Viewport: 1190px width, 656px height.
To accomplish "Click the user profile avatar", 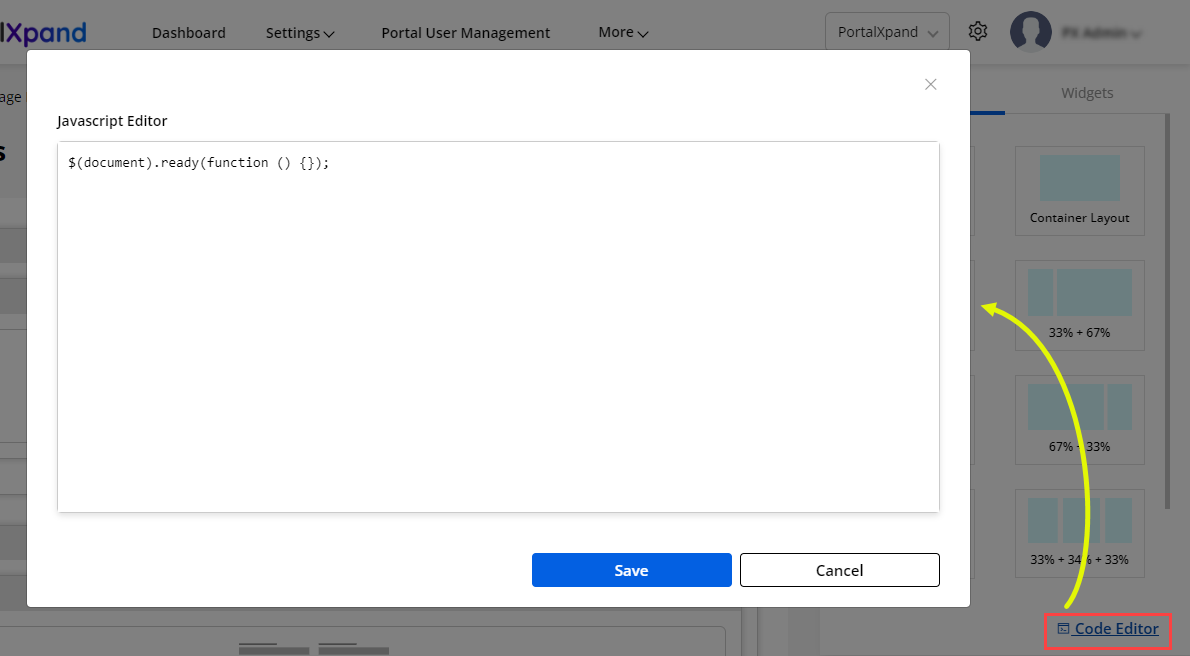I will pos(1030,32).
